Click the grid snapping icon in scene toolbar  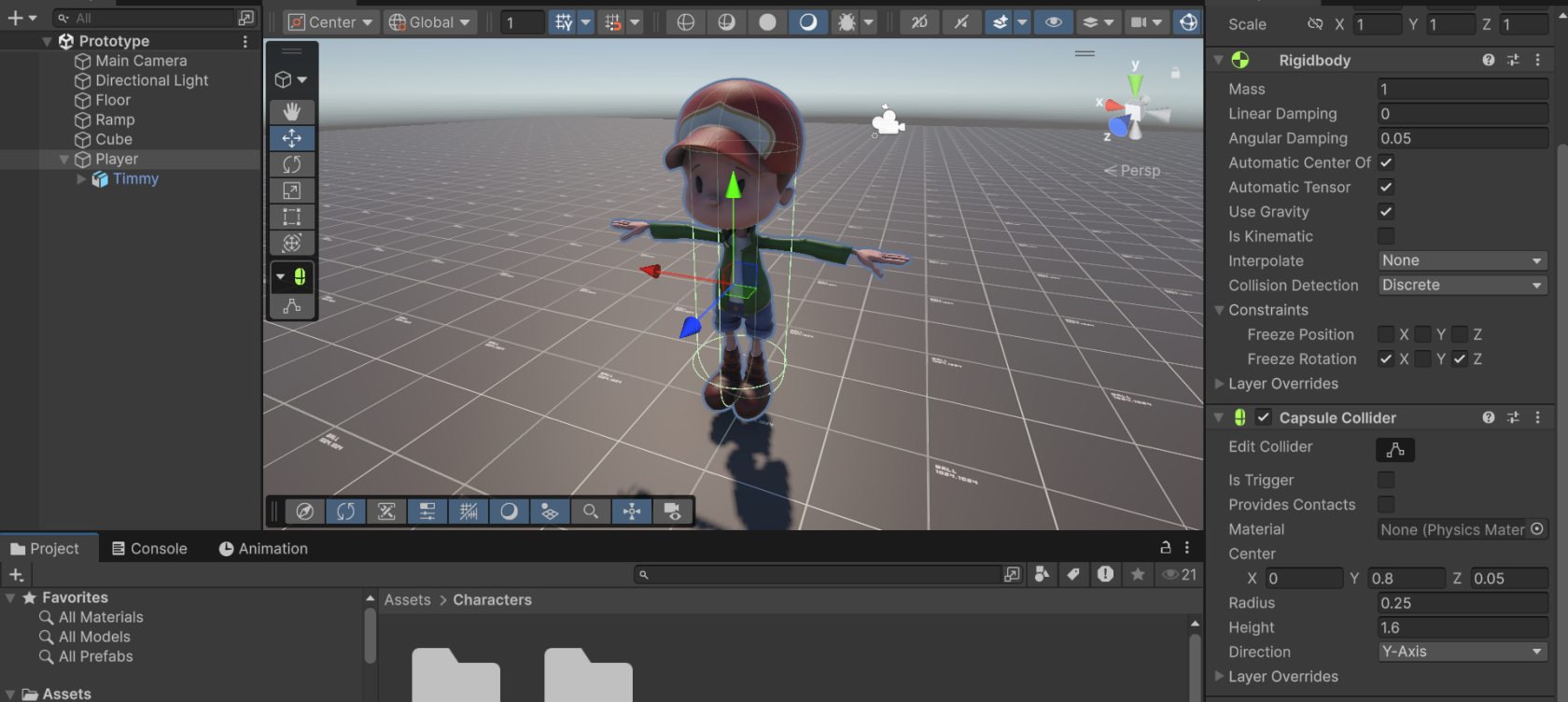(564, 22)
